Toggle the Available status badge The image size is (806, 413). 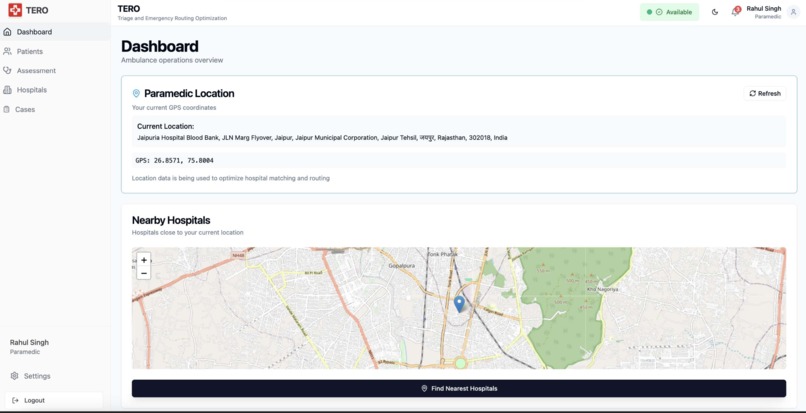coord(669,12)
